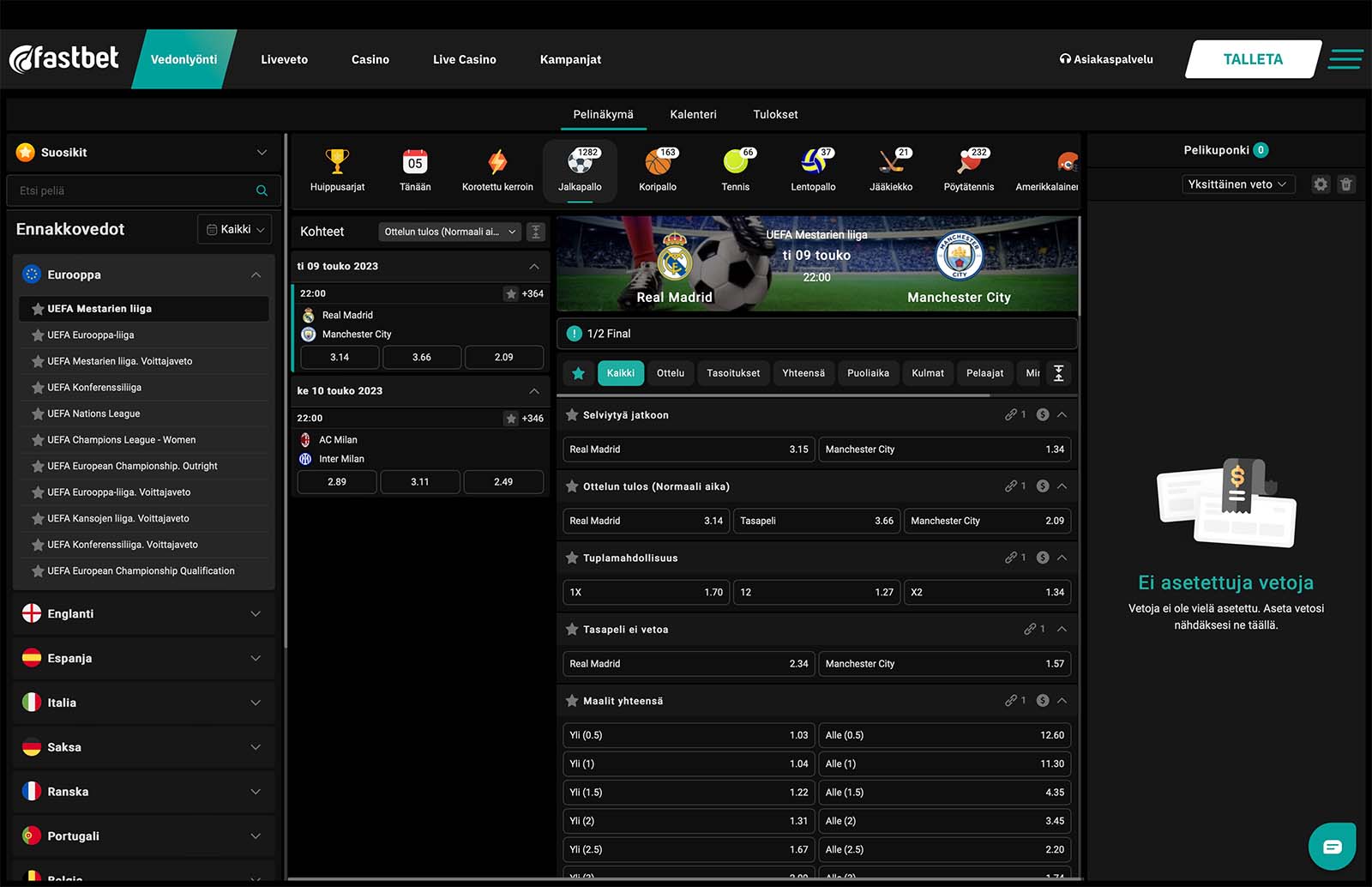Viewport: 1372px width, 887px height.
Task: Open the live chat bubble
Action: [x=1332, y=847]
